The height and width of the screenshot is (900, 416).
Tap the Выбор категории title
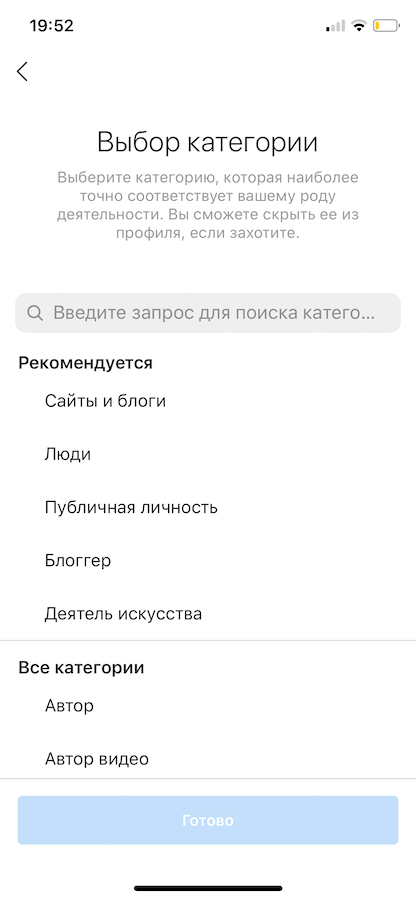pos(208,142)
